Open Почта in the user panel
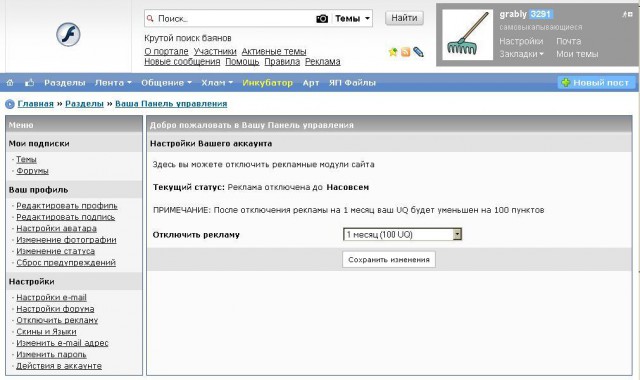Viewport: 640px width, 380px height. [x=569, y=41]
